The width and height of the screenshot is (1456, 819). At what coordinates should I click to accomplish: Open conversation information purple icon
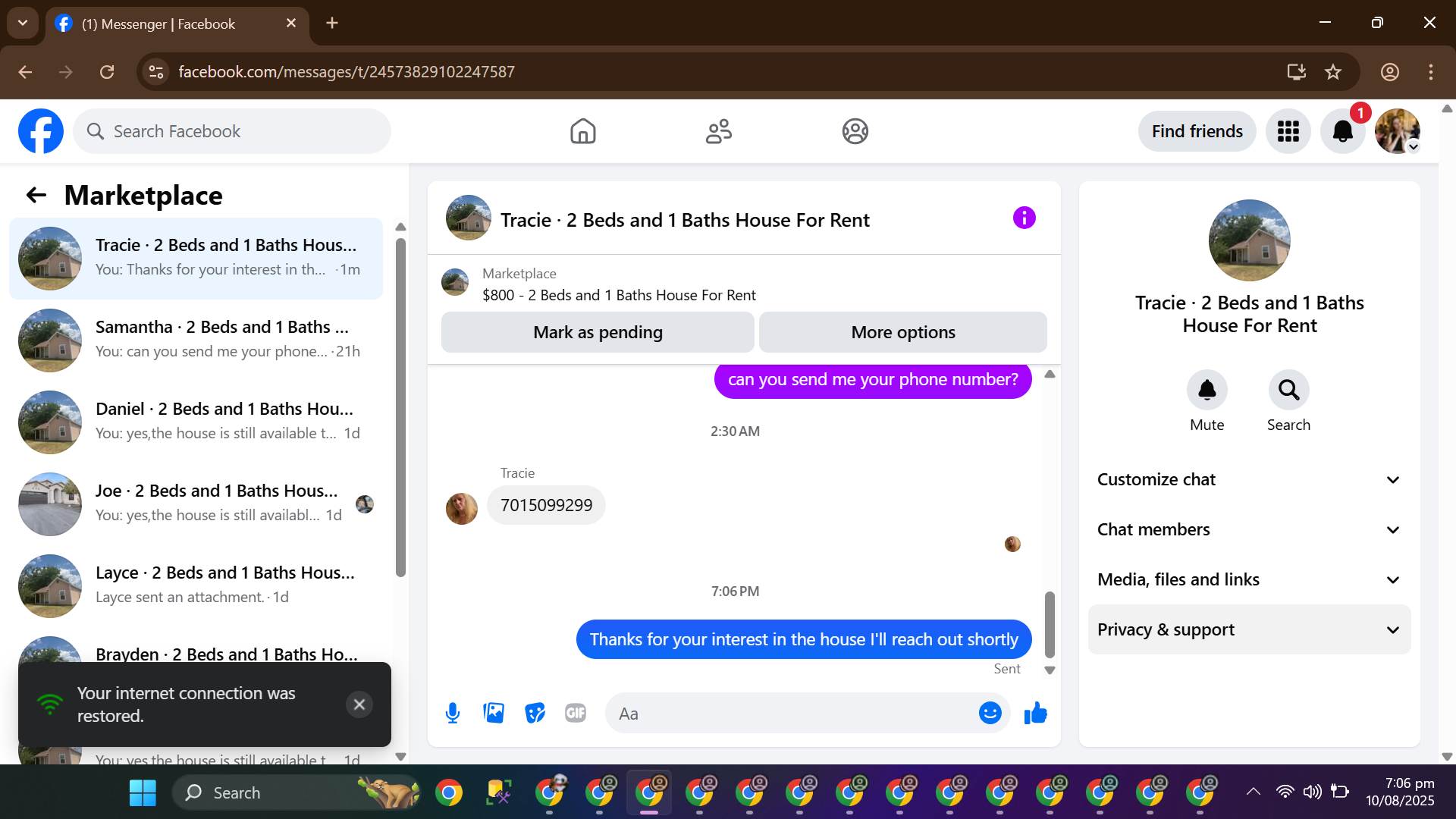coord(1024,218)
